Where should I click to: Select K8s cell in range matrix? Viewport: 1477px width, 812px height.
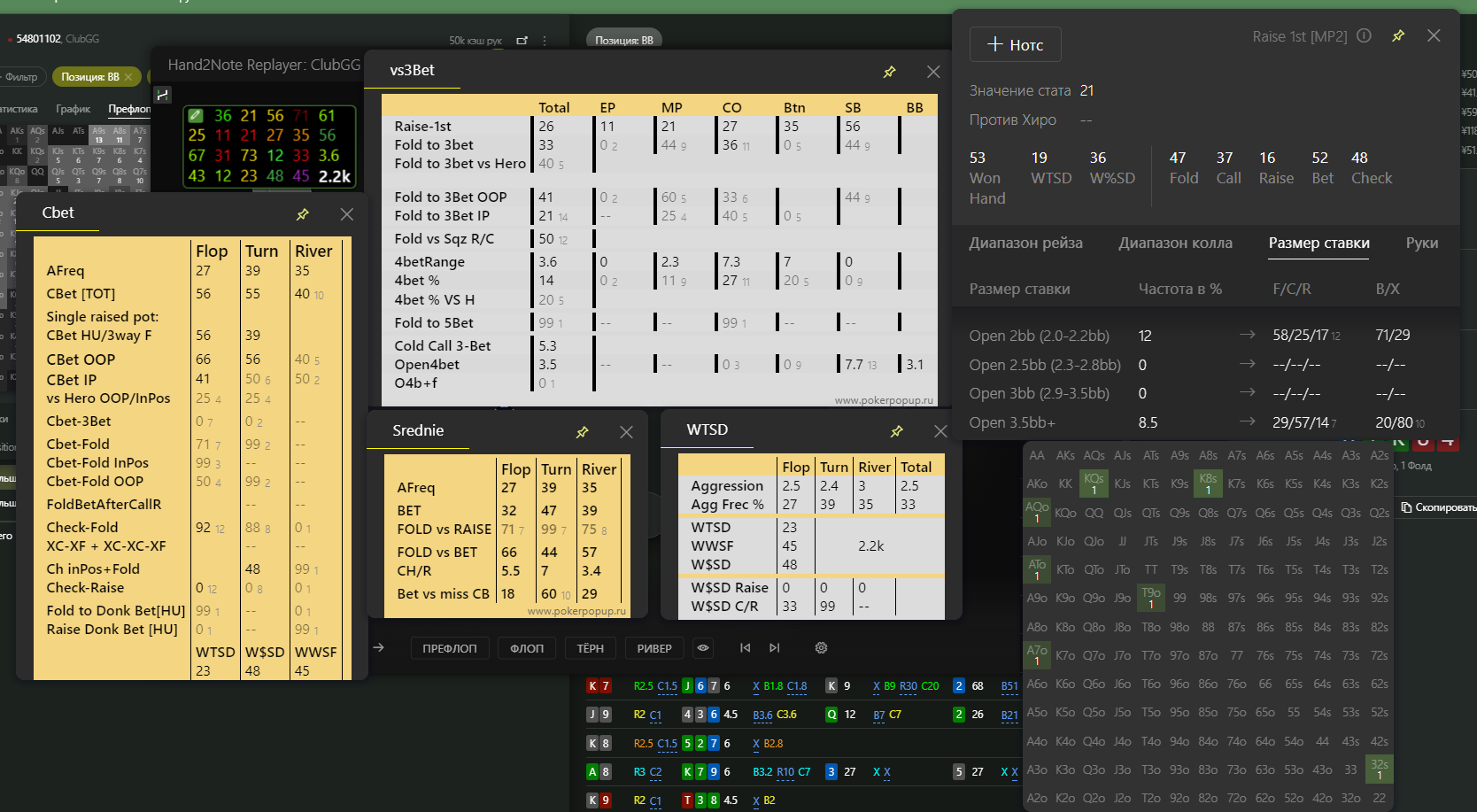point(1208,483)
